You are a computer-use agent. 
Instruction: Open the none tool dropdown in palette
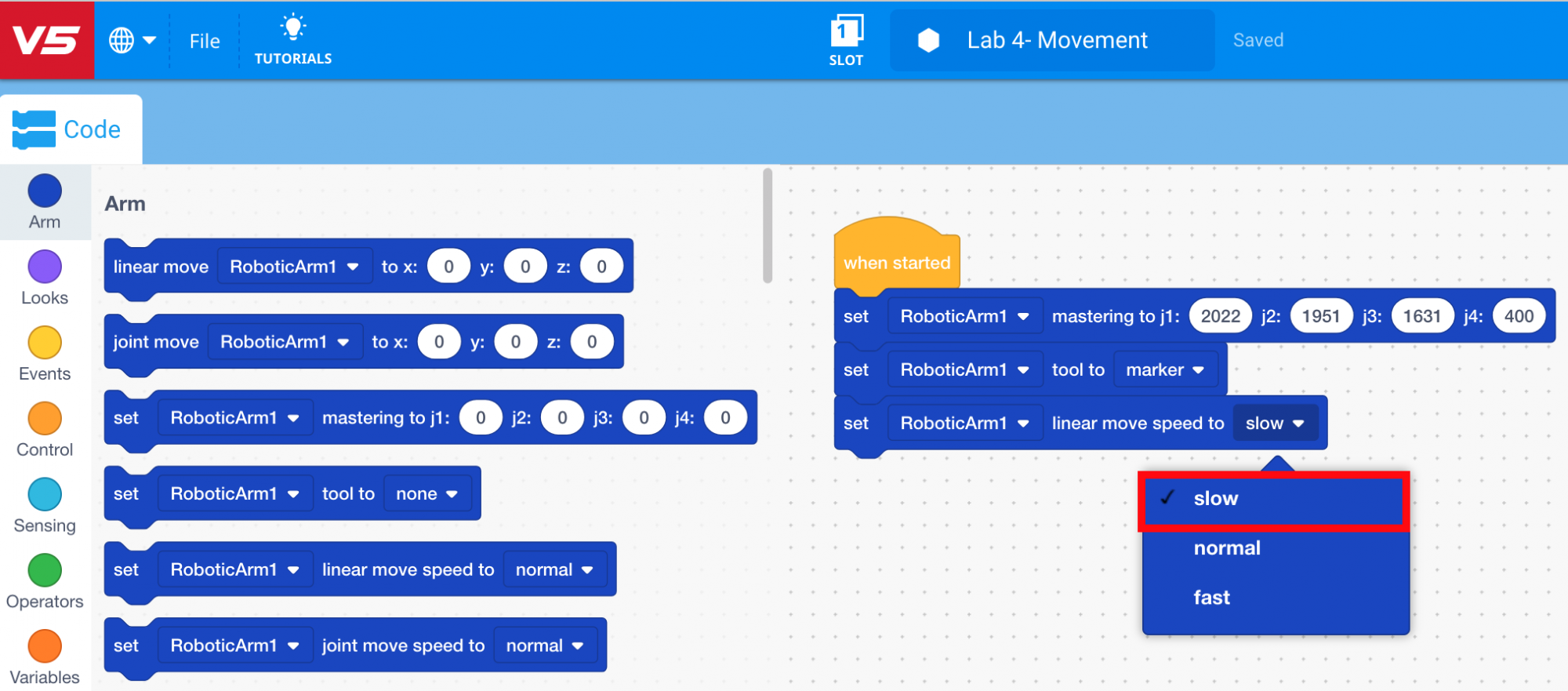point(426,494)
